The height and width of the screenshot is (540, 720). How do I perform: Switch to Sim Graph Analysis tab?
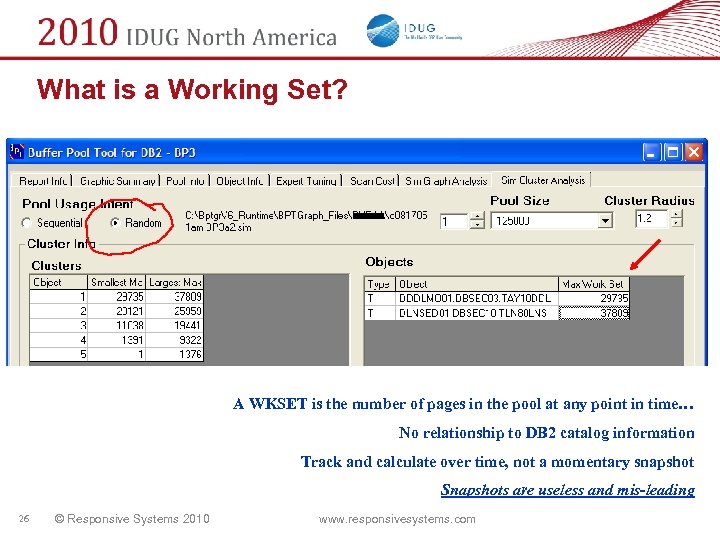(446, 181)
